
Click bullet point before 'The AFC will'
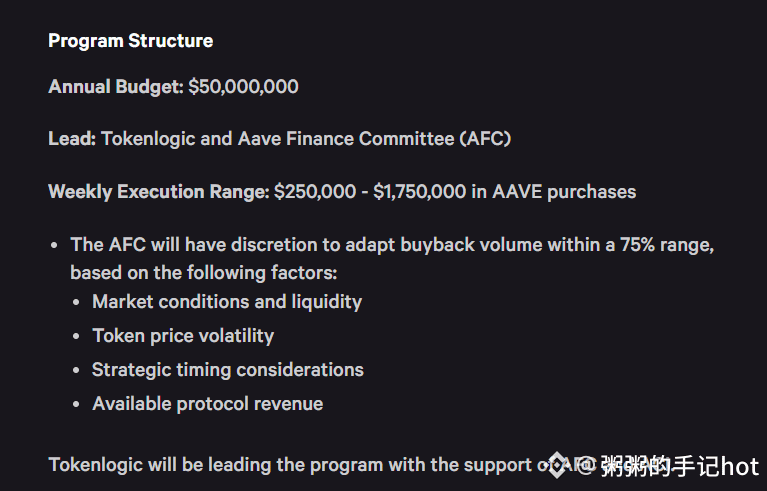pos(54,245)
